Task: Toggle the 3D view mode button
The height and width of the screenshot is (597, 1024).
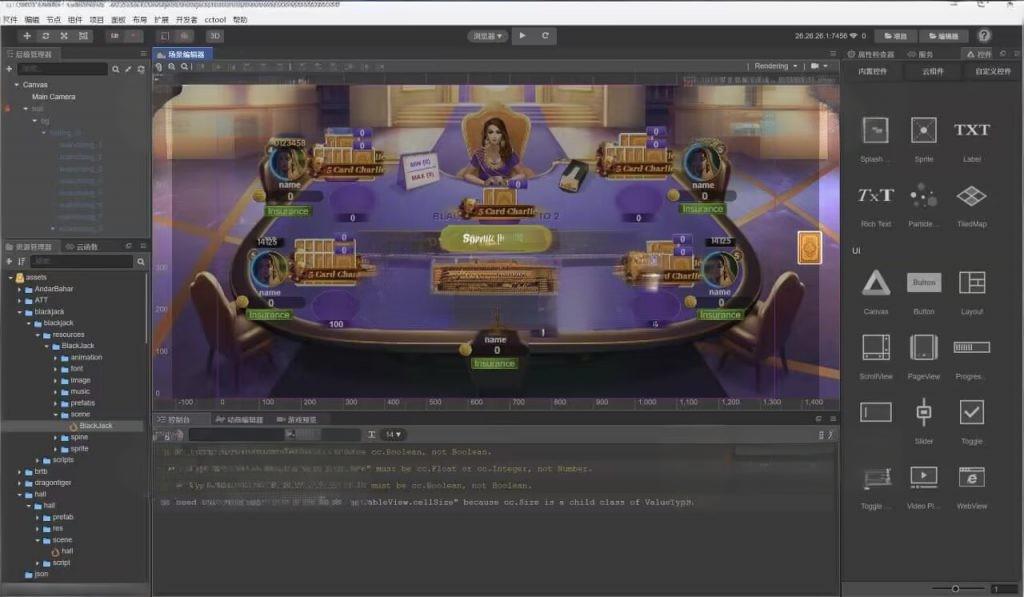Action: (x=214, y=36)
